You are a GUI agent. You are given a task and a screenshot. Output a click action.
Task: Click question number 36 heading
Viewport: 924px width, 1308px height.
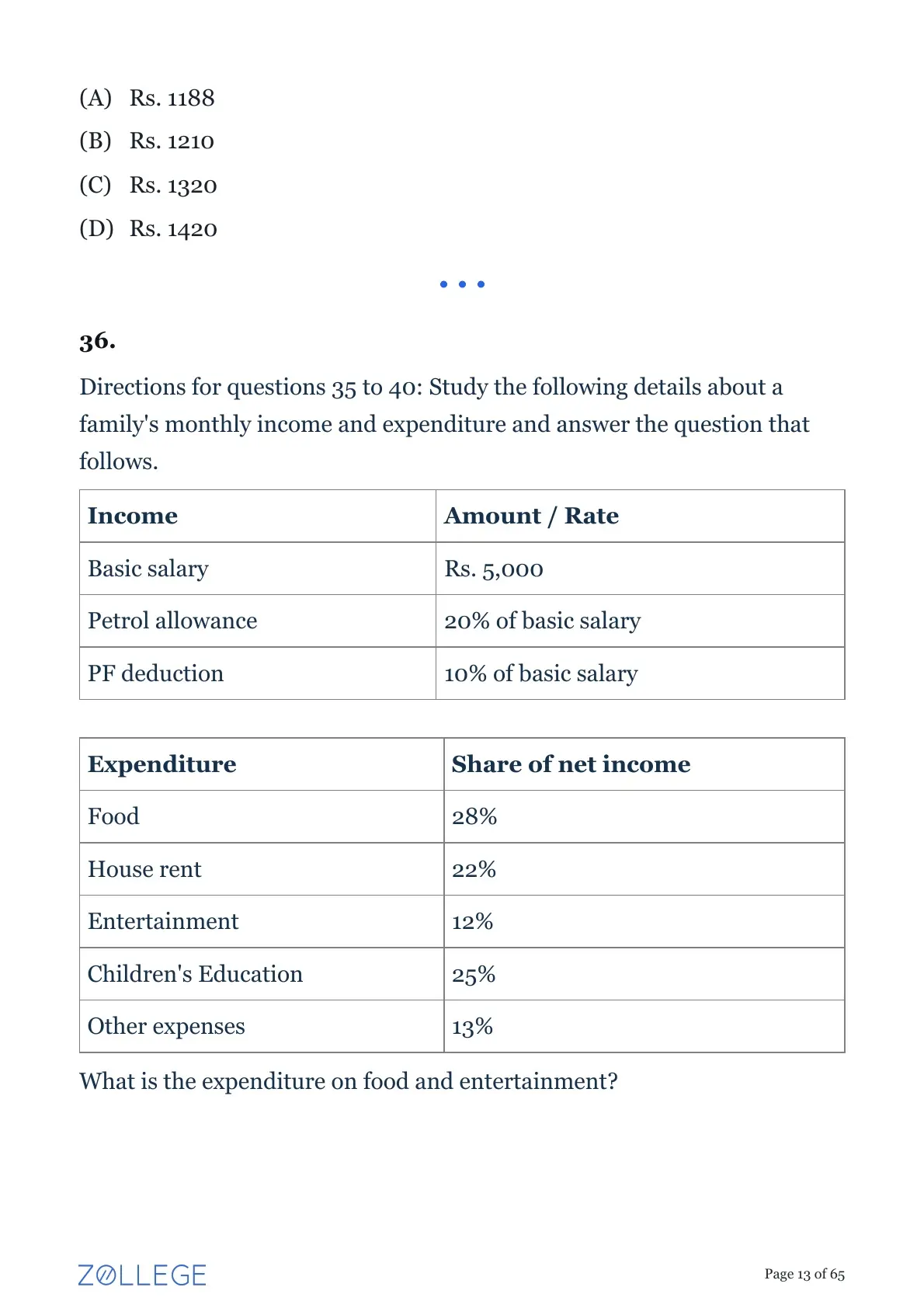point(98,341)
